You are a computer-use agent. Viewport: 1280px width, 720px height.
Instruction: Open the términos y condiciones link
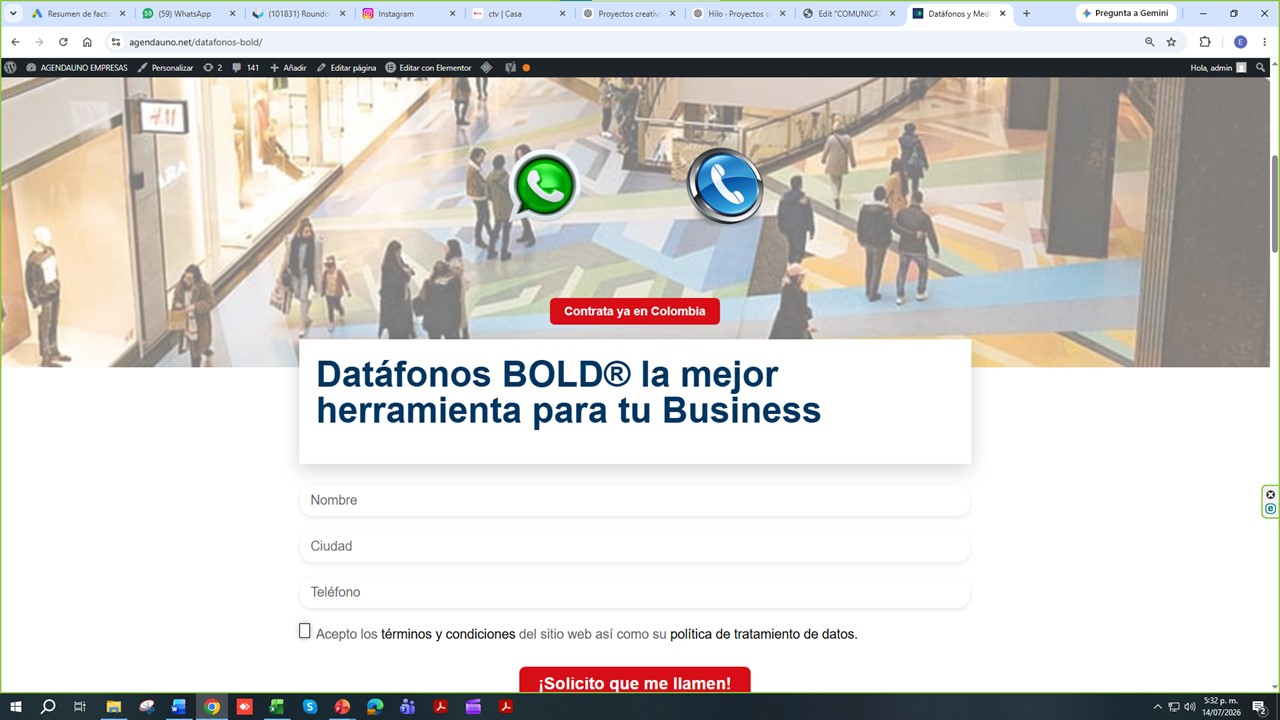point(448,634)
